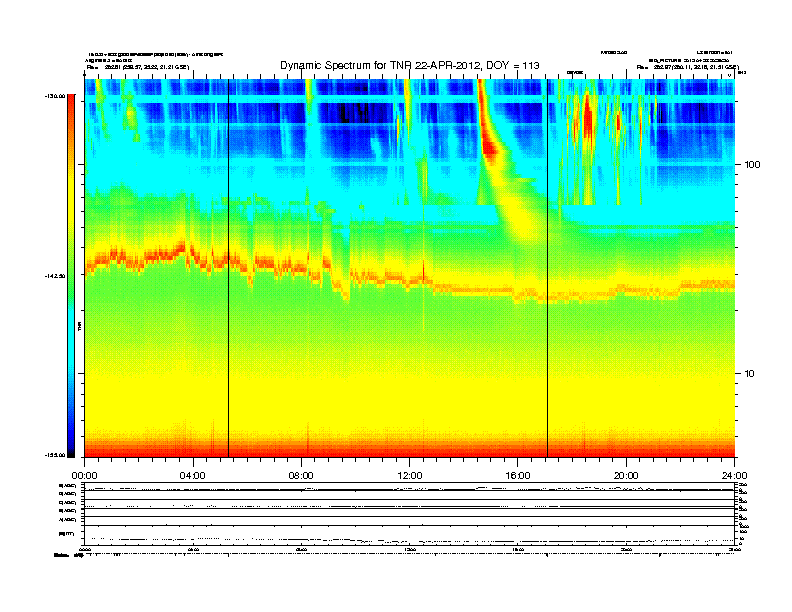Viewport: 792px width, 612px height.
Task: Click the 12:00 time axis label
Action: (410, 476)
